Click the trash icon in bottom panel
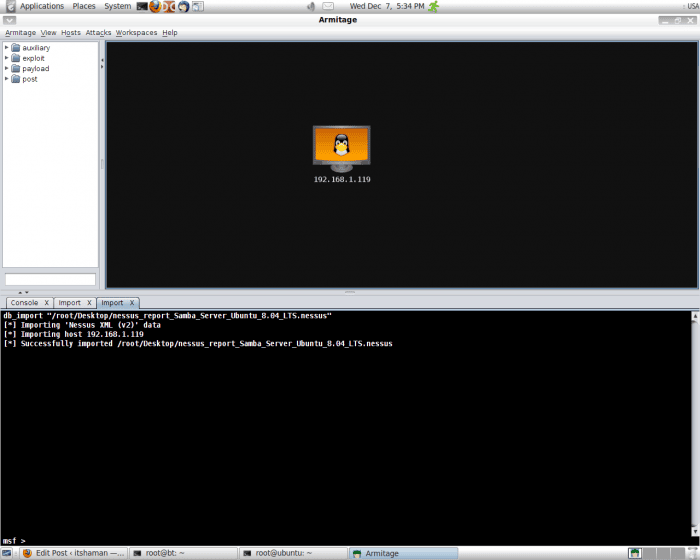The image size is (700, 560). coord(692,553)
